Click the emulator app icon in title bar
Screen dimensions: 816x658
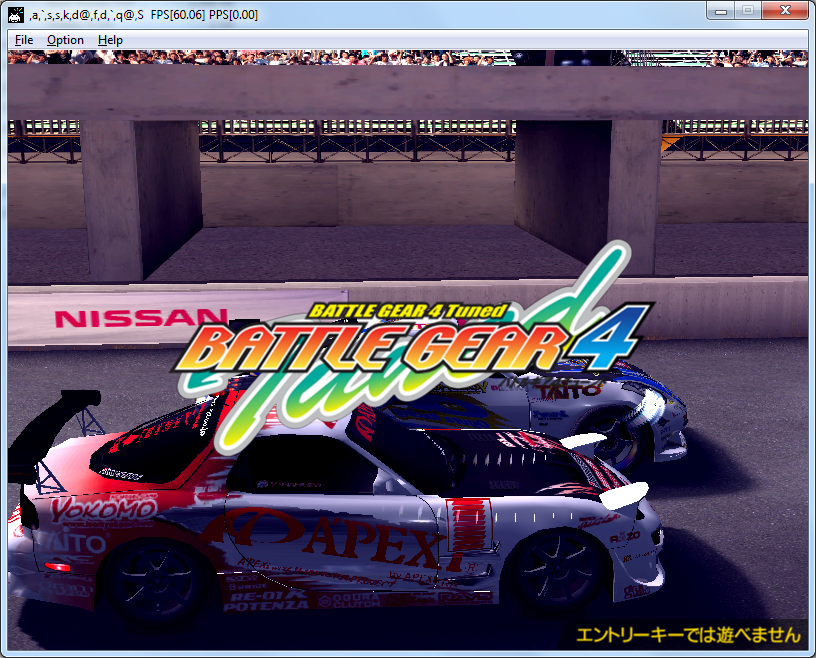tap(16, 14)
